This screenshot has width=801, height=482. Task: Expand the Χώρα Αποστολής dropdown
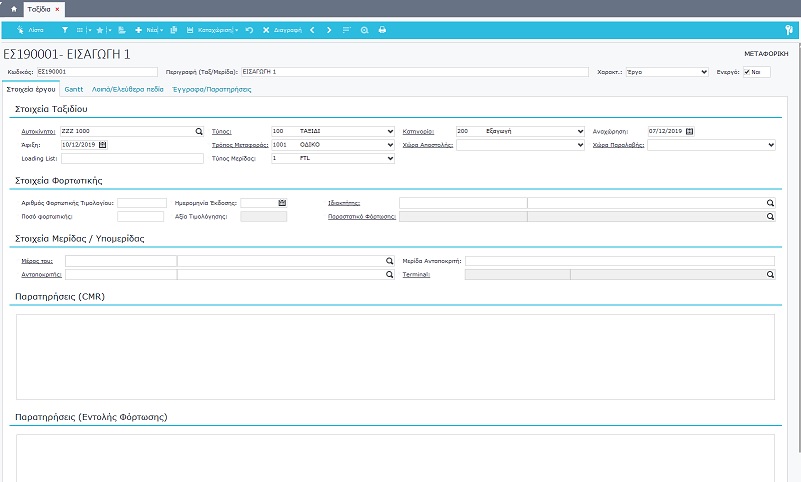579,145
